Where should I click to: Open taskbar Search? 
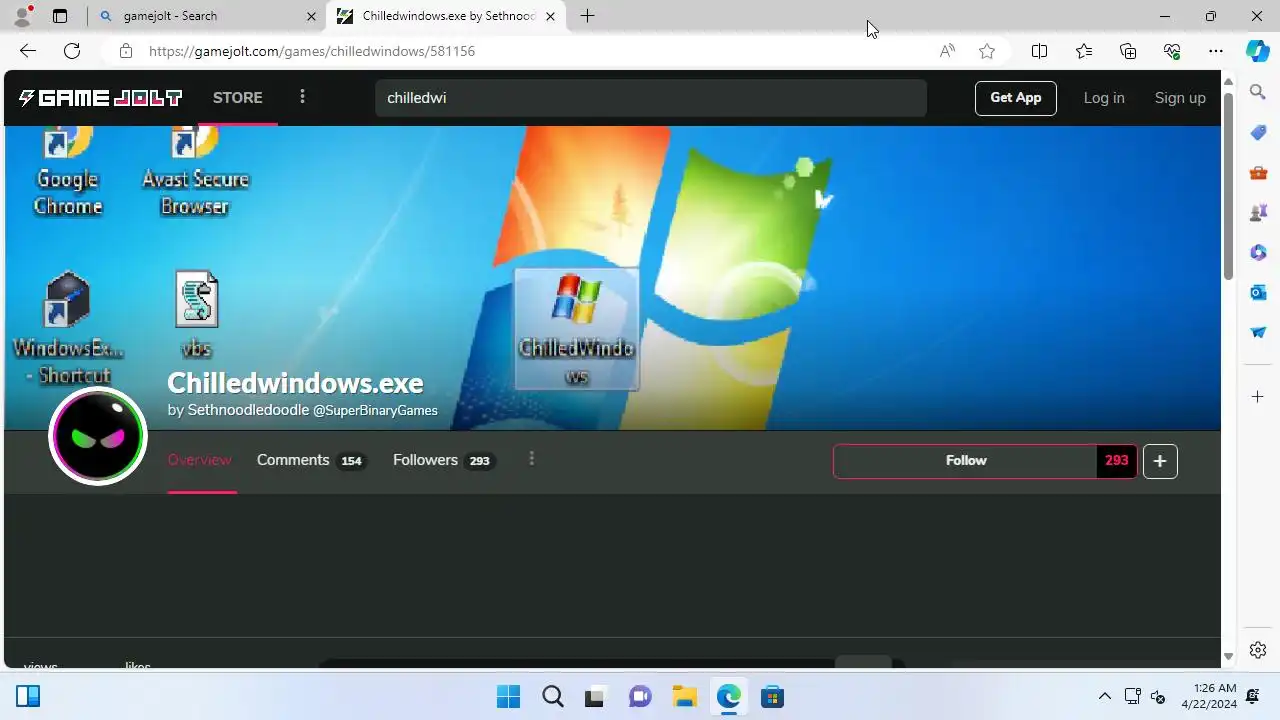[x=552, y=697]
